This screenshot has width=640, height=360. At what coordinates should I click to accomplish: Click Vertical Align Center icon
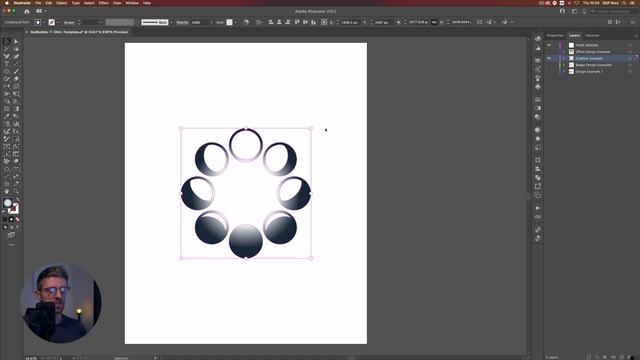[x=305, y=22]
